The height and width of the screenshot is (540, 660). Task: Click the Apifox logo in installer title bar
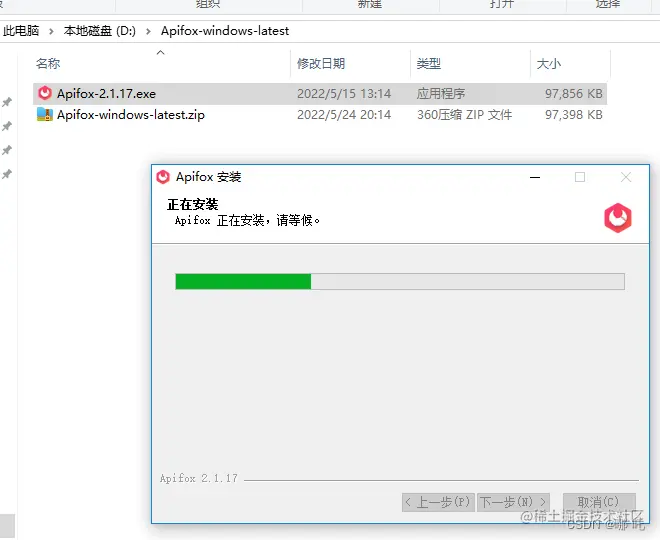(163, 177)
